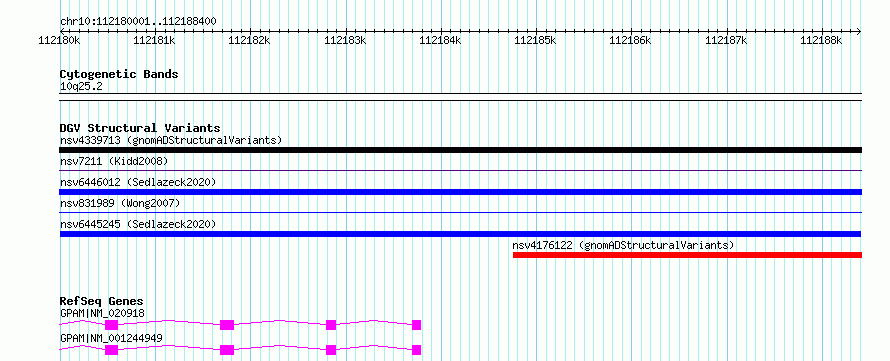
Task: Click first exon box of GPAM|NM_020918
Action: [x=111, y=325]
